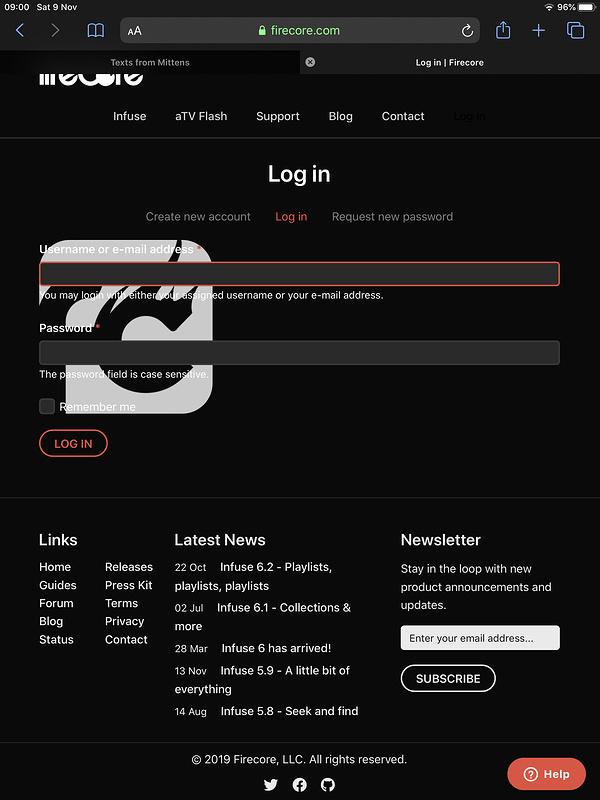Focus the Username or e-mail address field
The height and width of the screenshot is (800, 600).
pyautogui.click(x=299, y=274)
